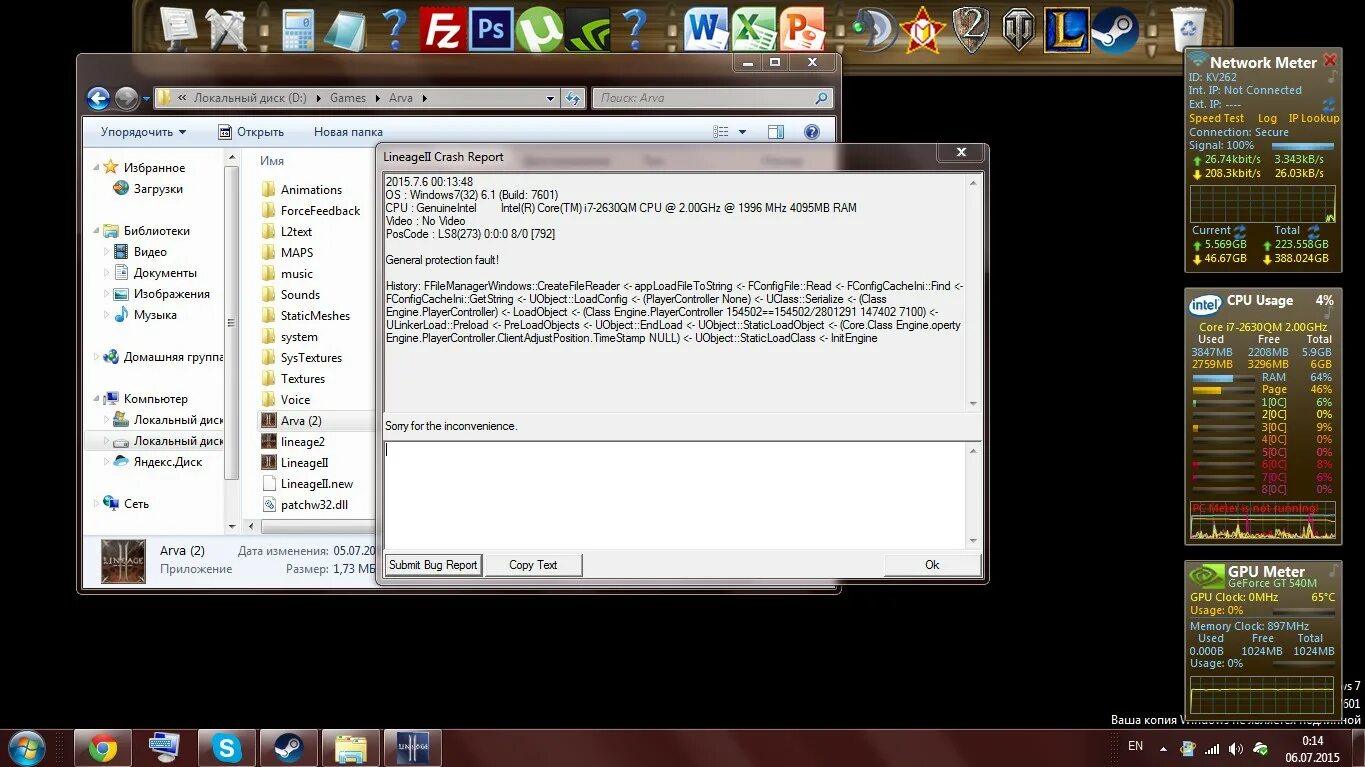Open the view options dropdown arrow

[x=742, y=132]
